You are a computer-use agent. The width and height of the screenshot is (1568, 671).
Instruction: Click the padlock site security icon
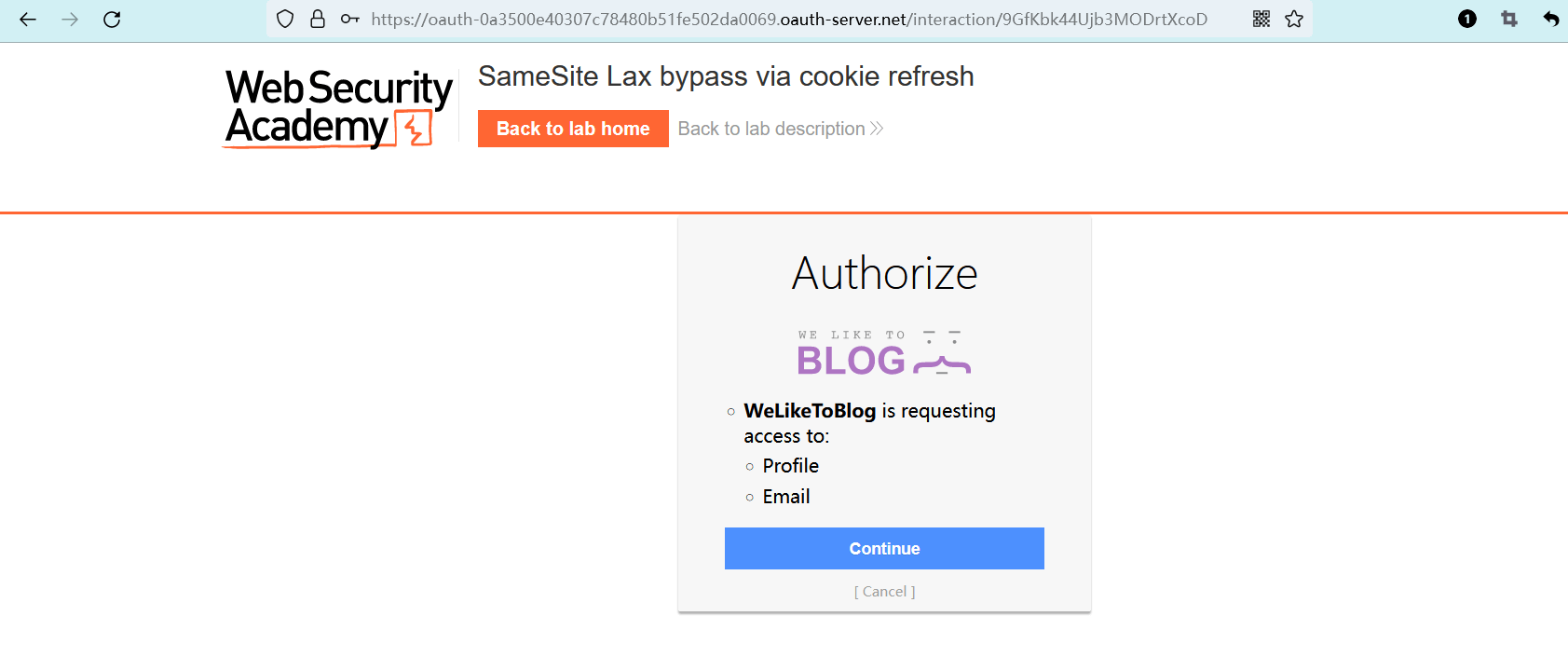point(318,19)
